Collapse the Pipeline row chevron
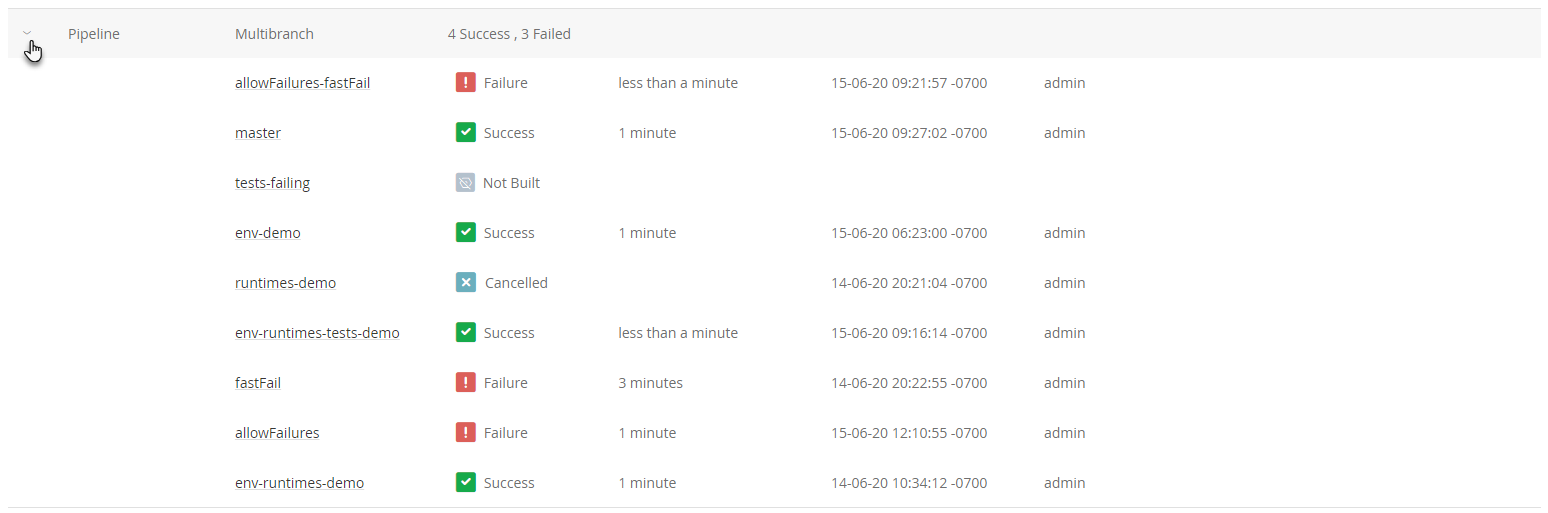Viewport: 1548px width, 513px height. pyautogui.click(x=28, y=33)
